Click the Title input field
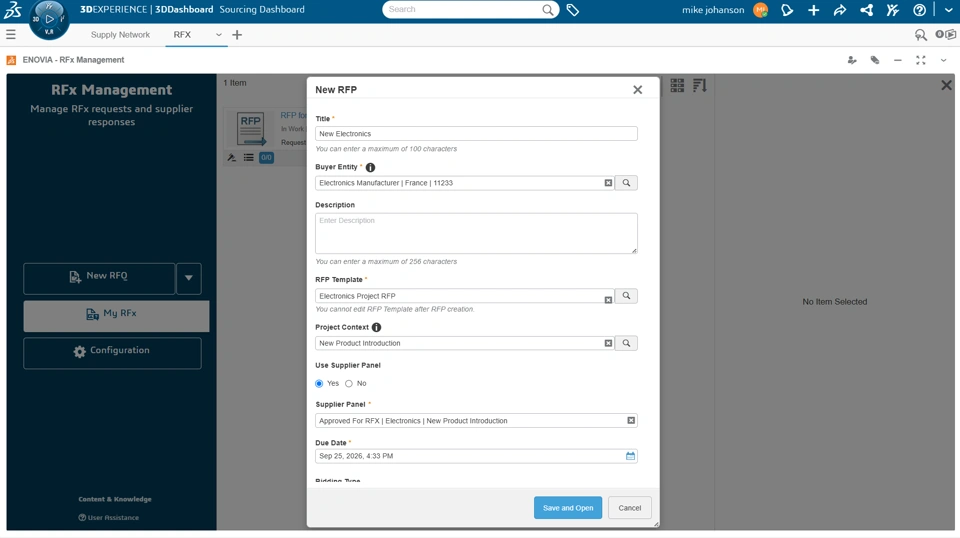This screenshot has width=960, height=538. pos(476,133)
